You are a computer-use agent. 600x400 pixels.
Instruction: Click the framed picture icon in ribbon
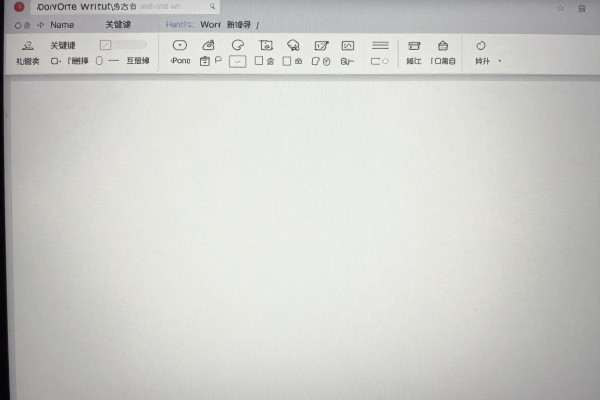266,46
